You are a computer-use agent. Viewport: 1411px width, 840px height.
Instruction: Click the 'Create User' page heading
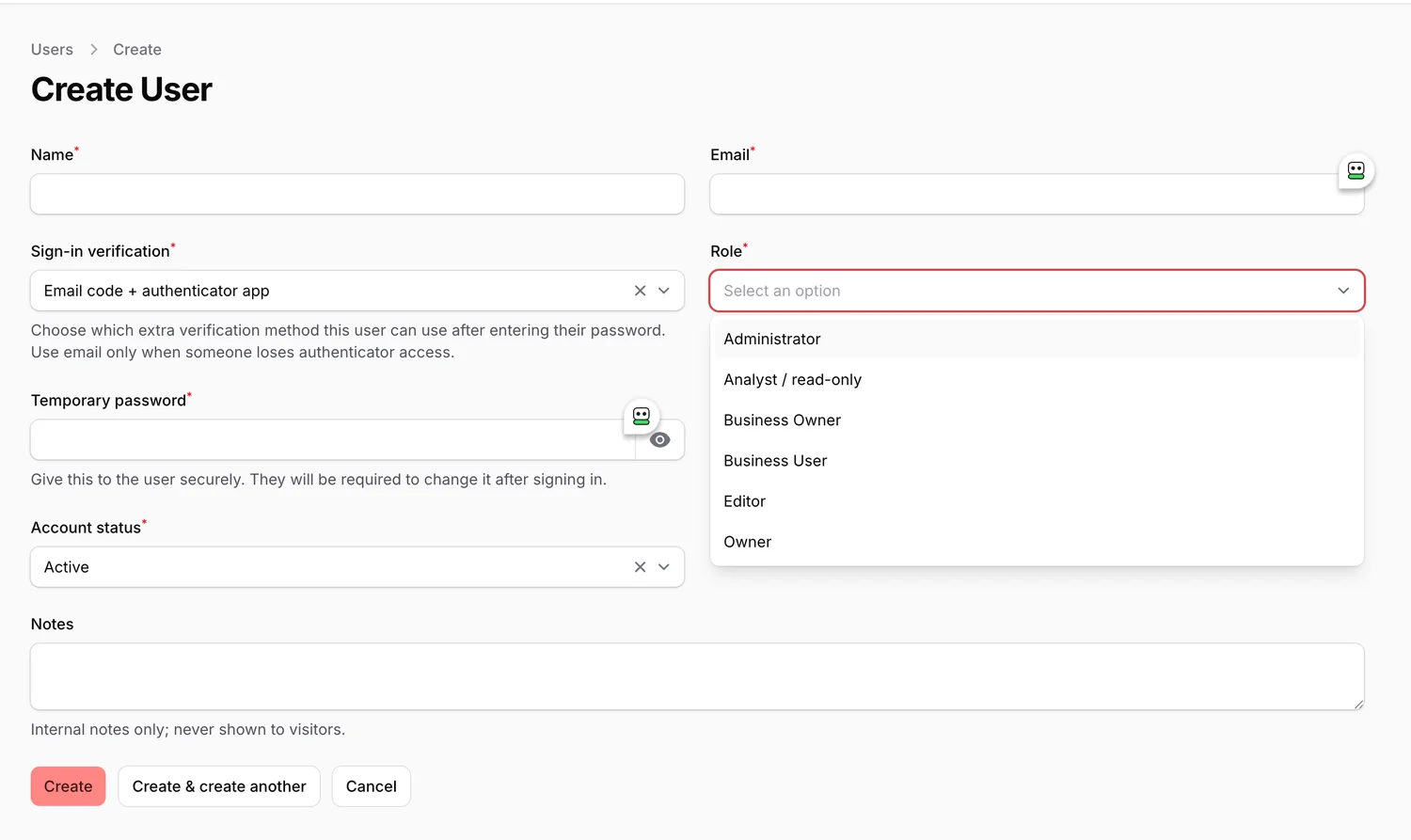point(121,89)
